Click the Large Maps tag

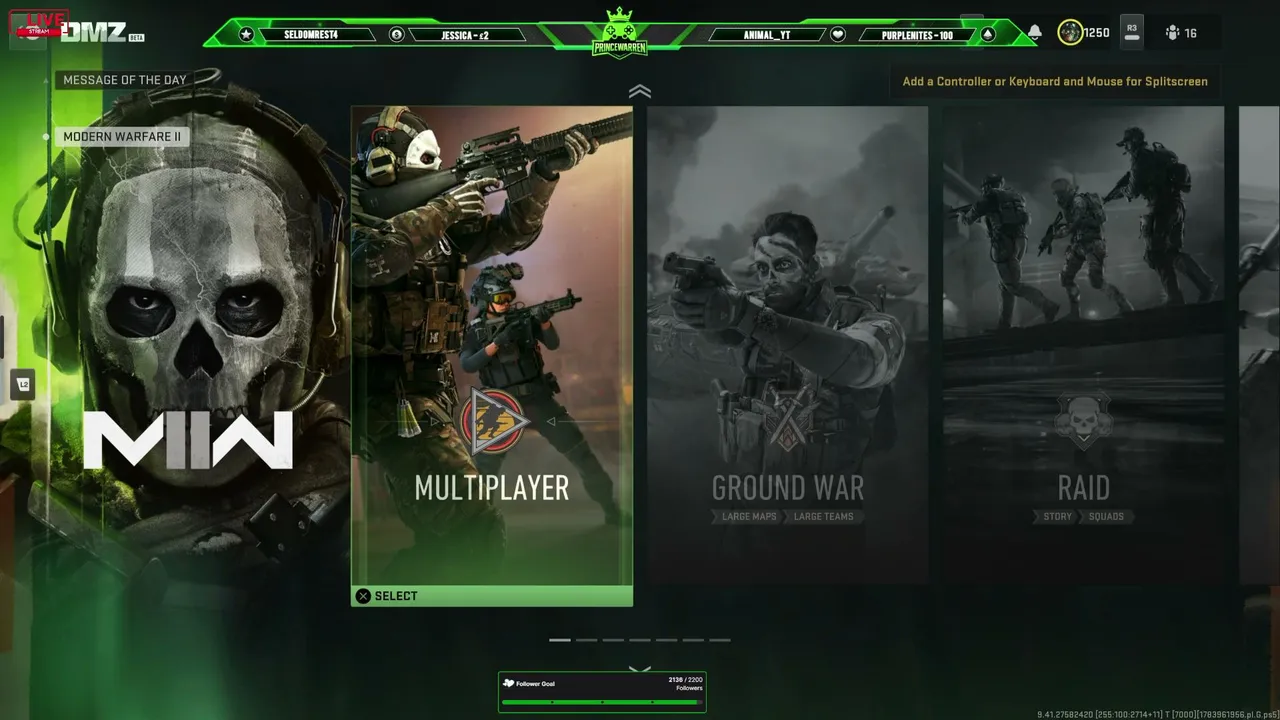tap(750, 517)
